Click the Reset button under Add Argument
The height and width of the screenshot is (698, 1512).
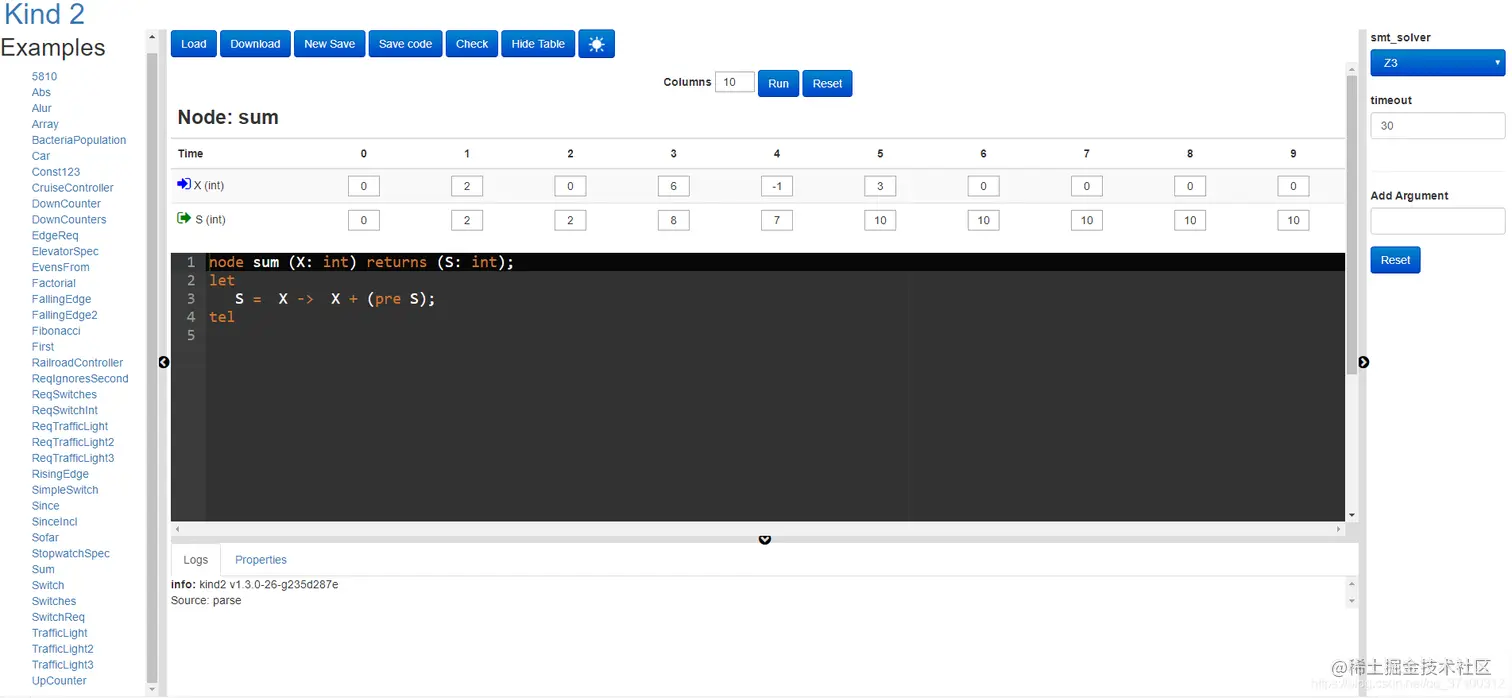pyautogui.click(x=1395, y=260)
